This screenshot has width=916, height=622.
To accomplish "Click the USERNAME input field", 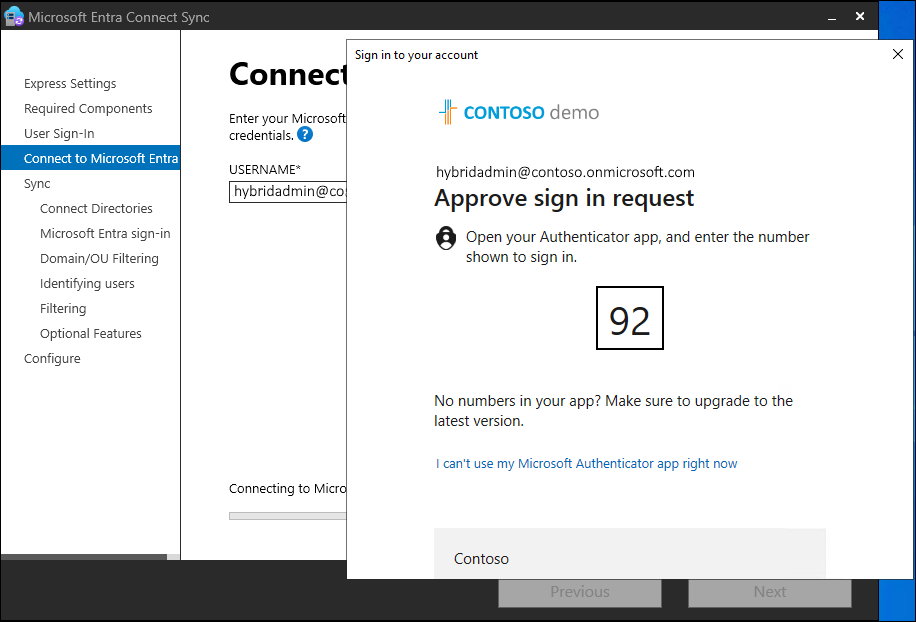I will point(288,192).
